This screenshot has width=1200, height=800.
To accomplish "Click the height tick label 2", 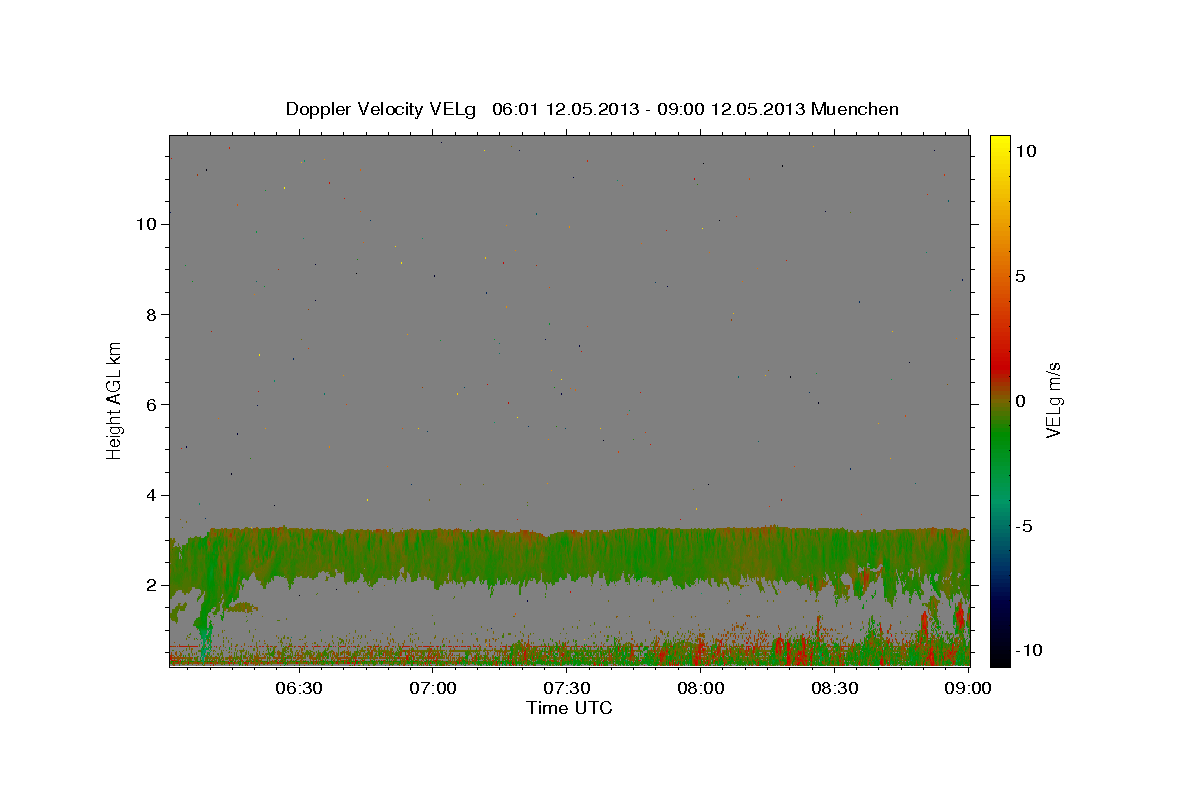I will point(154,585).
